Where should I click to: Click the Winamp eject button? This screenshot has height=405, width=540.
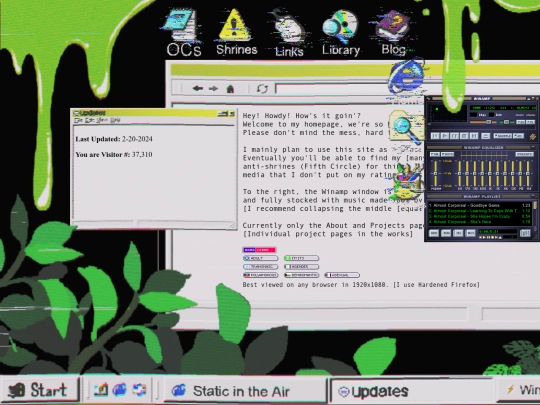(486, 136)
